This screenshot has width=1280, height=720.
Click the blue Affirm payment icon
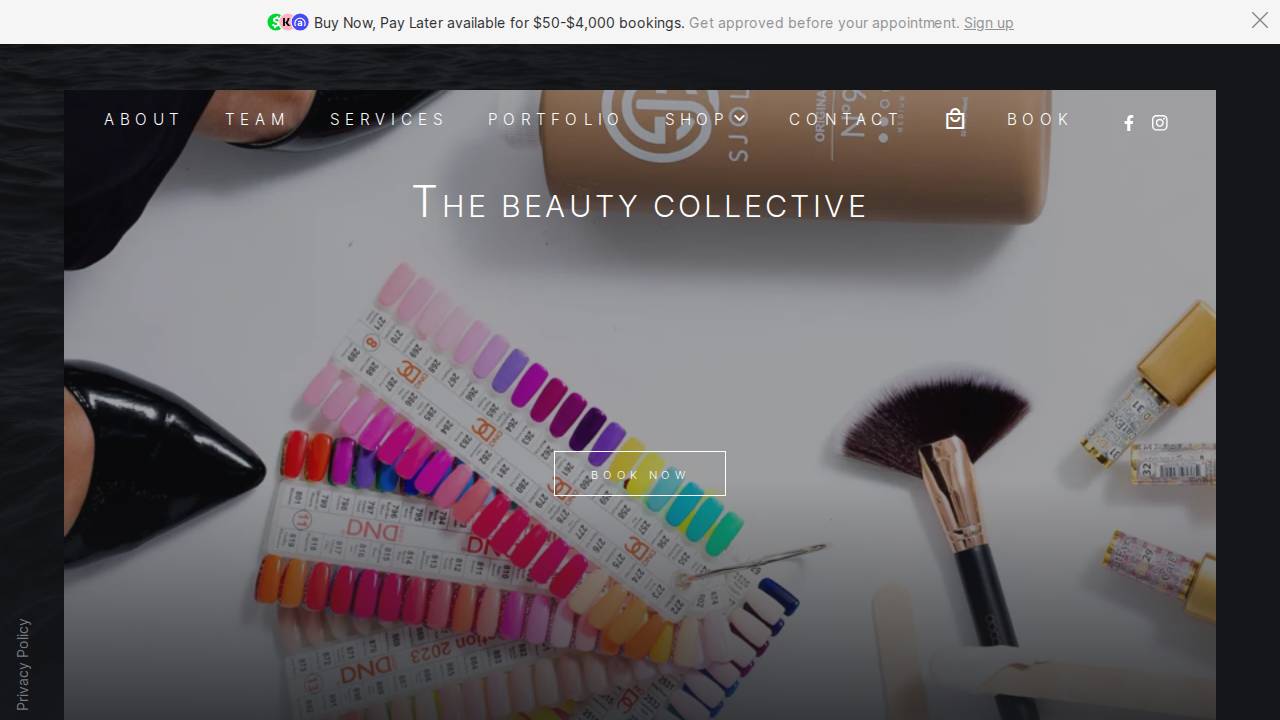click(x=300, y=21)
